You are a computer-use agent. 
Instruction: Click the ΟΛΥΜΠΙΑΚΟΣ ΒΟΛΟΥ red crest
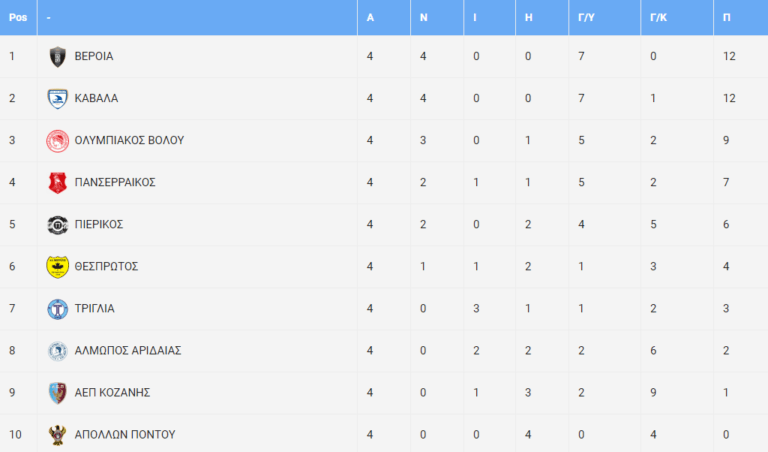(x=57, y=141)
